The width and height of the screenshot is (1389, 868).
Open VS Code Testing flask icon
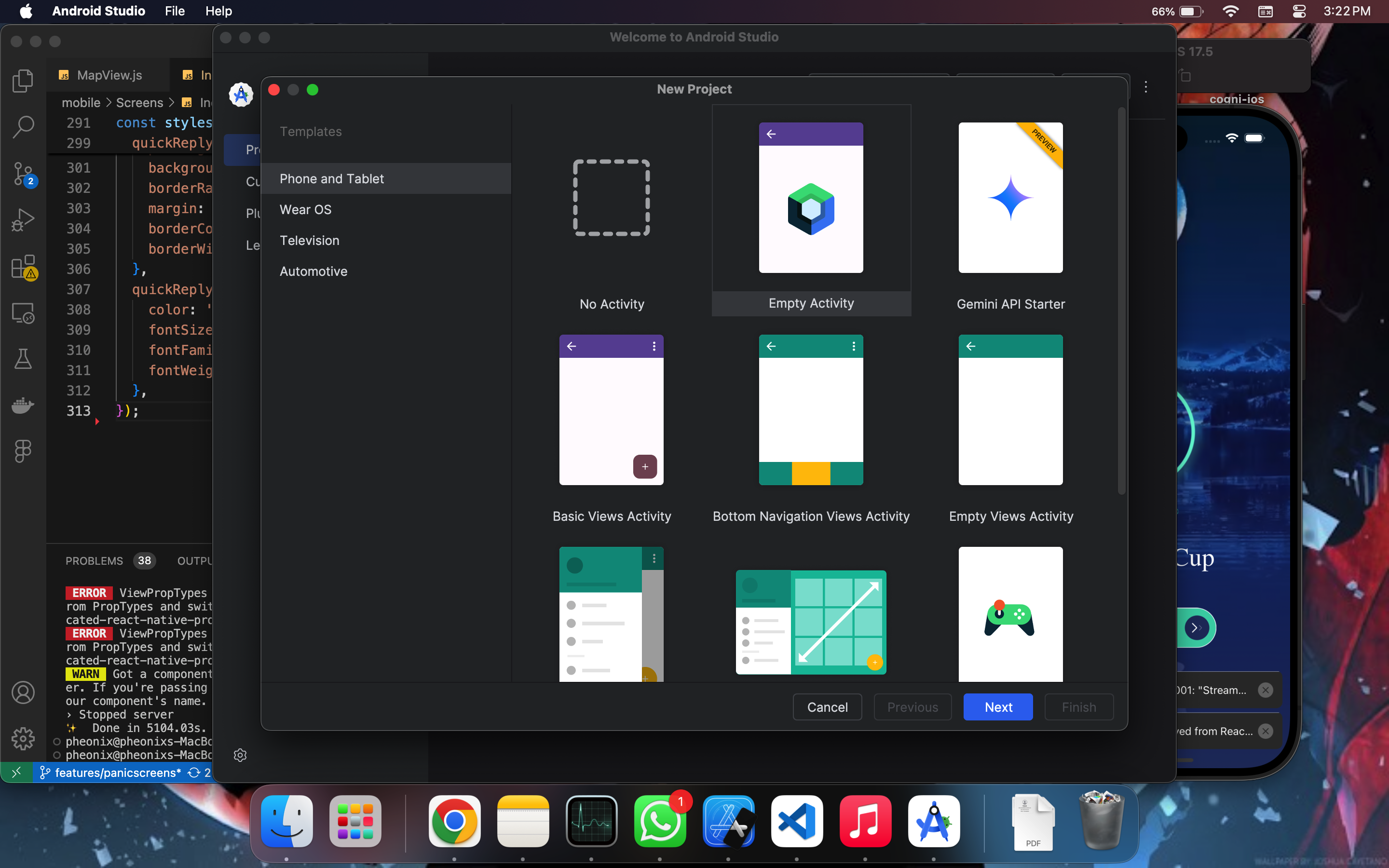pos(23,359)
